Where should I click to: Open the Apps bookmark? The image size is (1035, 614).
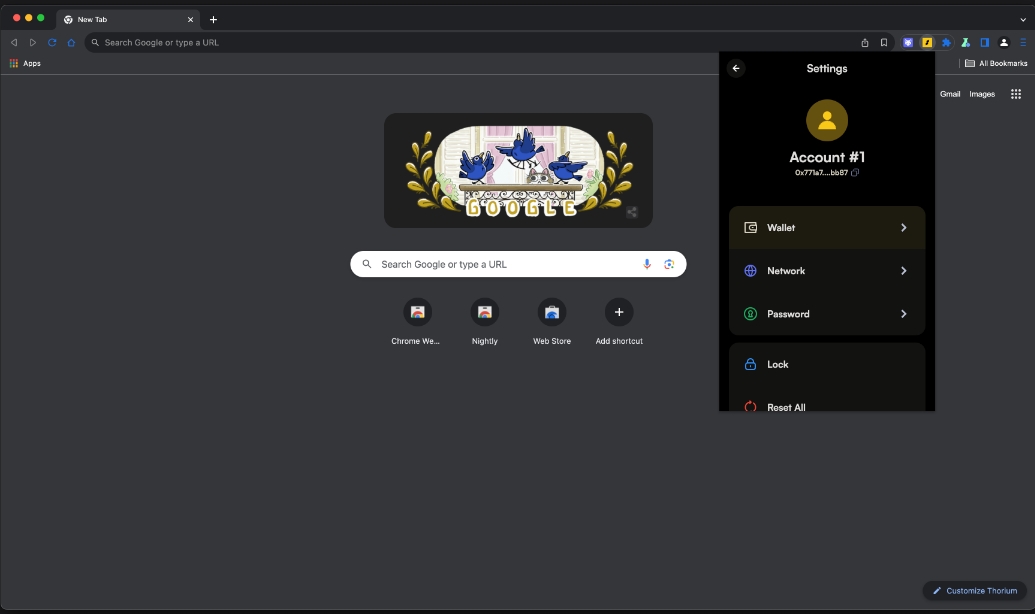(25, 63)
